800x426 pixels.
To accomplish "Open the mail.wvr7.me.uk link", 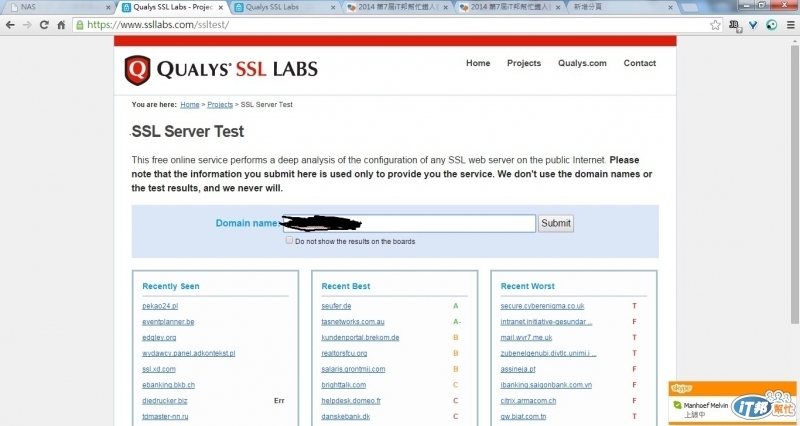I will pyautogui.click(x=527, y=338).
